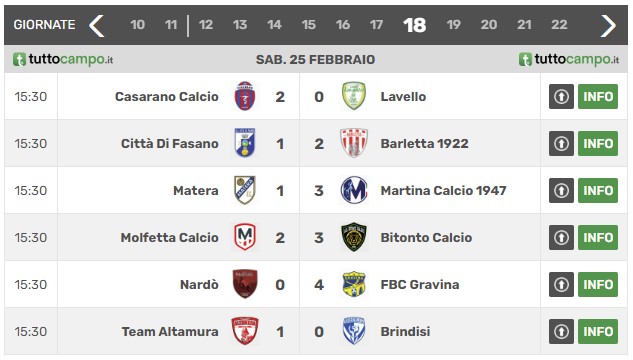Click the FBC Gravina team crest

(354, 284)
